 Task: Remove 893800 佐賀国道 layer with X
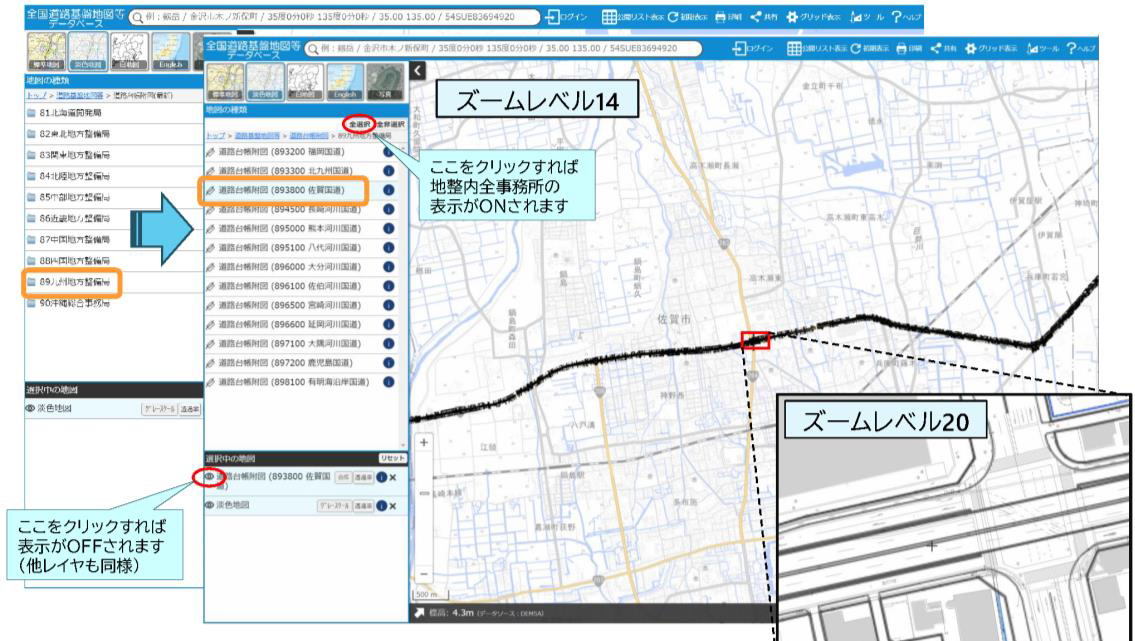(x=392, y=479)
